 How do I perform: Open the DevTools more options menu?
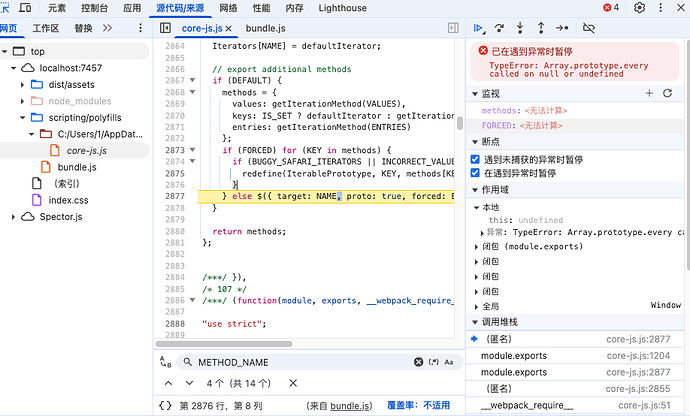click(x=661, y=7)
